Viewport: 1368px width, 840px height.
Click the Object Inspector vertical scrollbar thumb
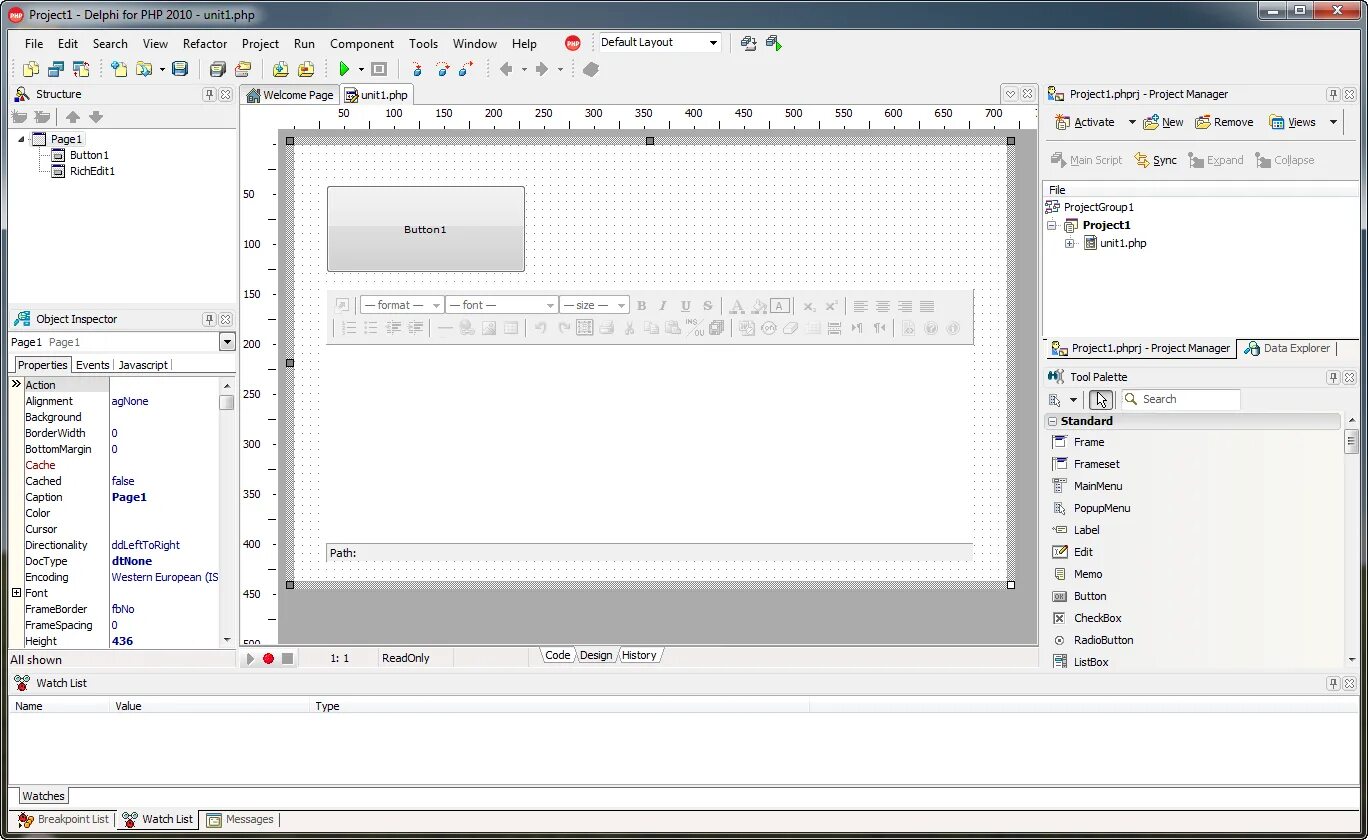(227, 402)
